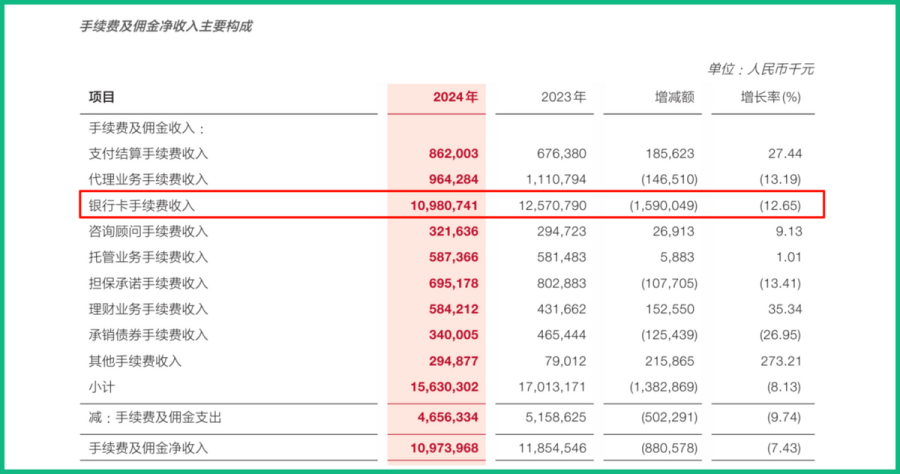Select the 咨询顾问手续费收入 row label

[148, 231]
